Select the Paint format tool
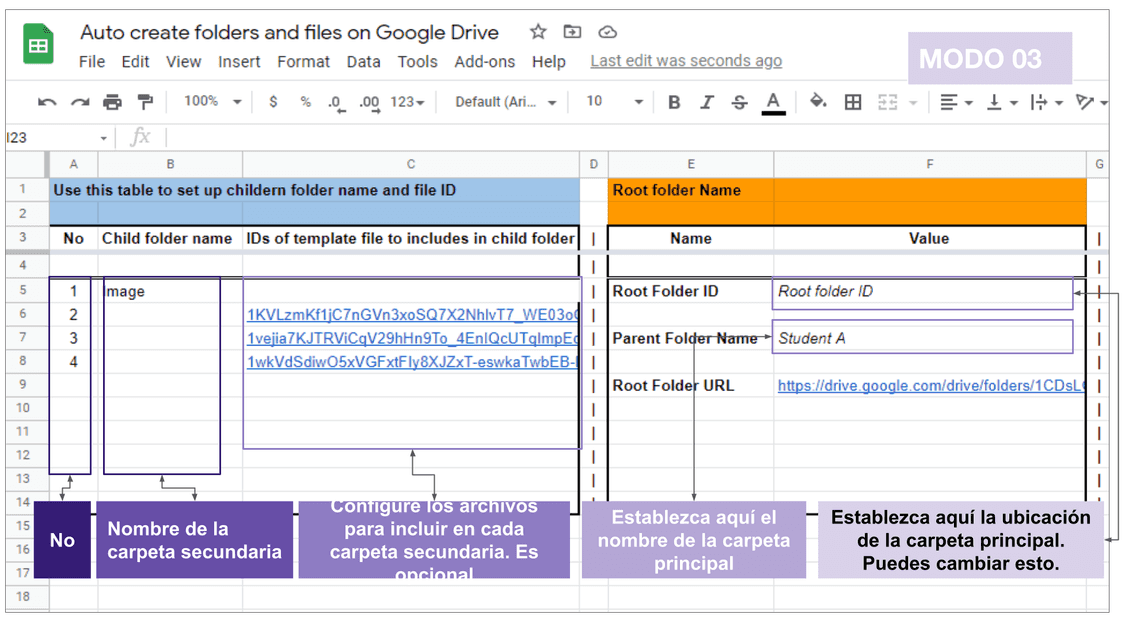Viewport: 1140px width, 622px height. point(145,102)
